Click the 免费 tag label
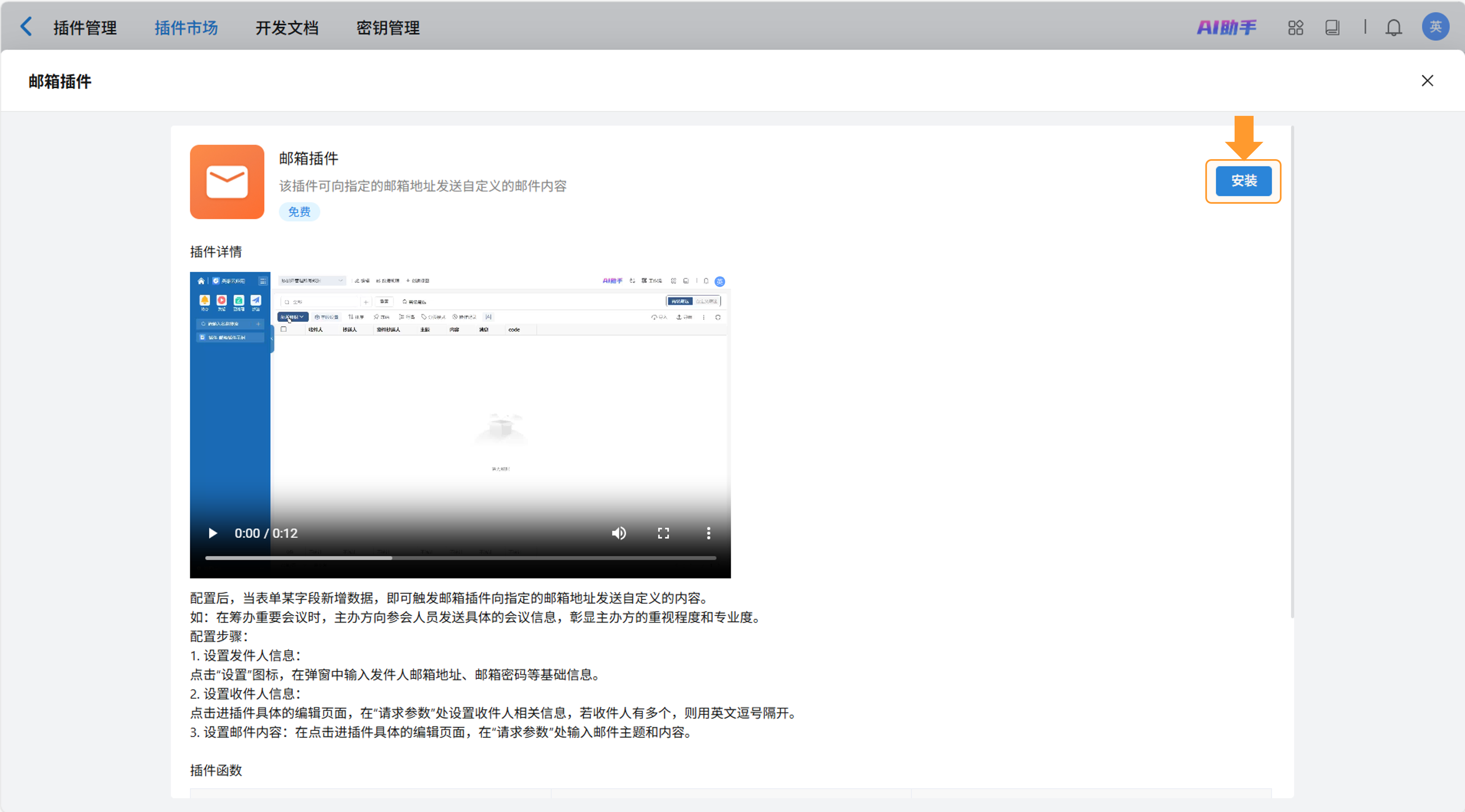This screenshot has width=1465, height=812. [x=299, y=212]
